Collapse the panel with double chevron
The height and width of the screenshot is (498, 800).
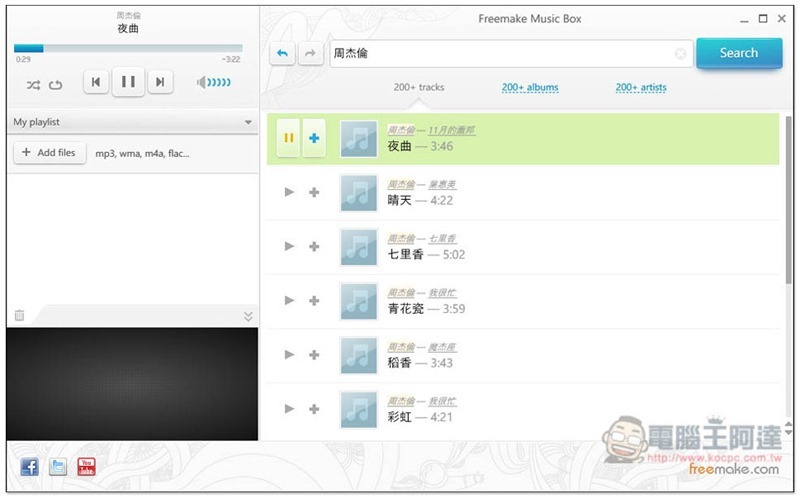point(248,316)
